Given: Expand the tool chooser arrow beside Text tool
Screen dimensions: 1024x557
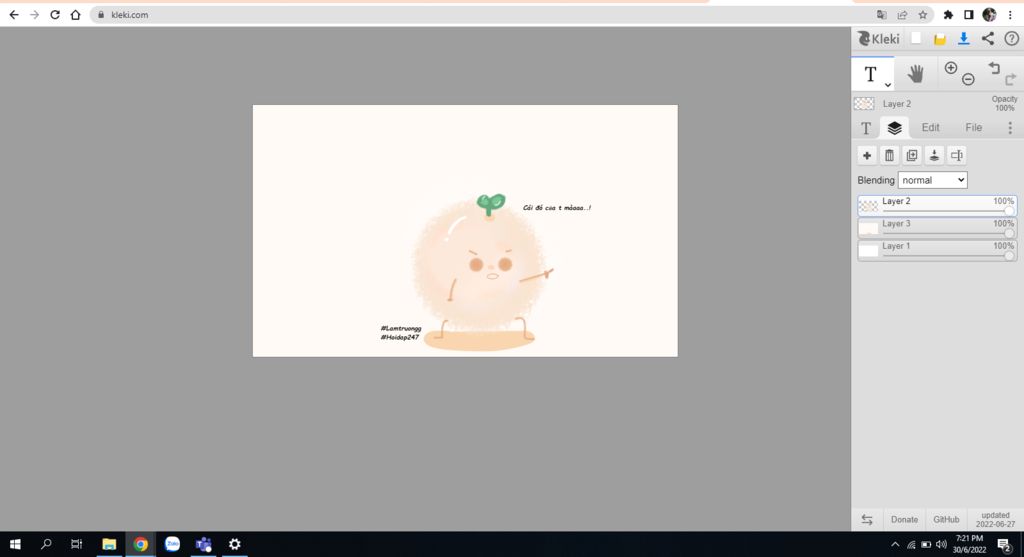Looking at the screenshot, I should click(888, 85).
